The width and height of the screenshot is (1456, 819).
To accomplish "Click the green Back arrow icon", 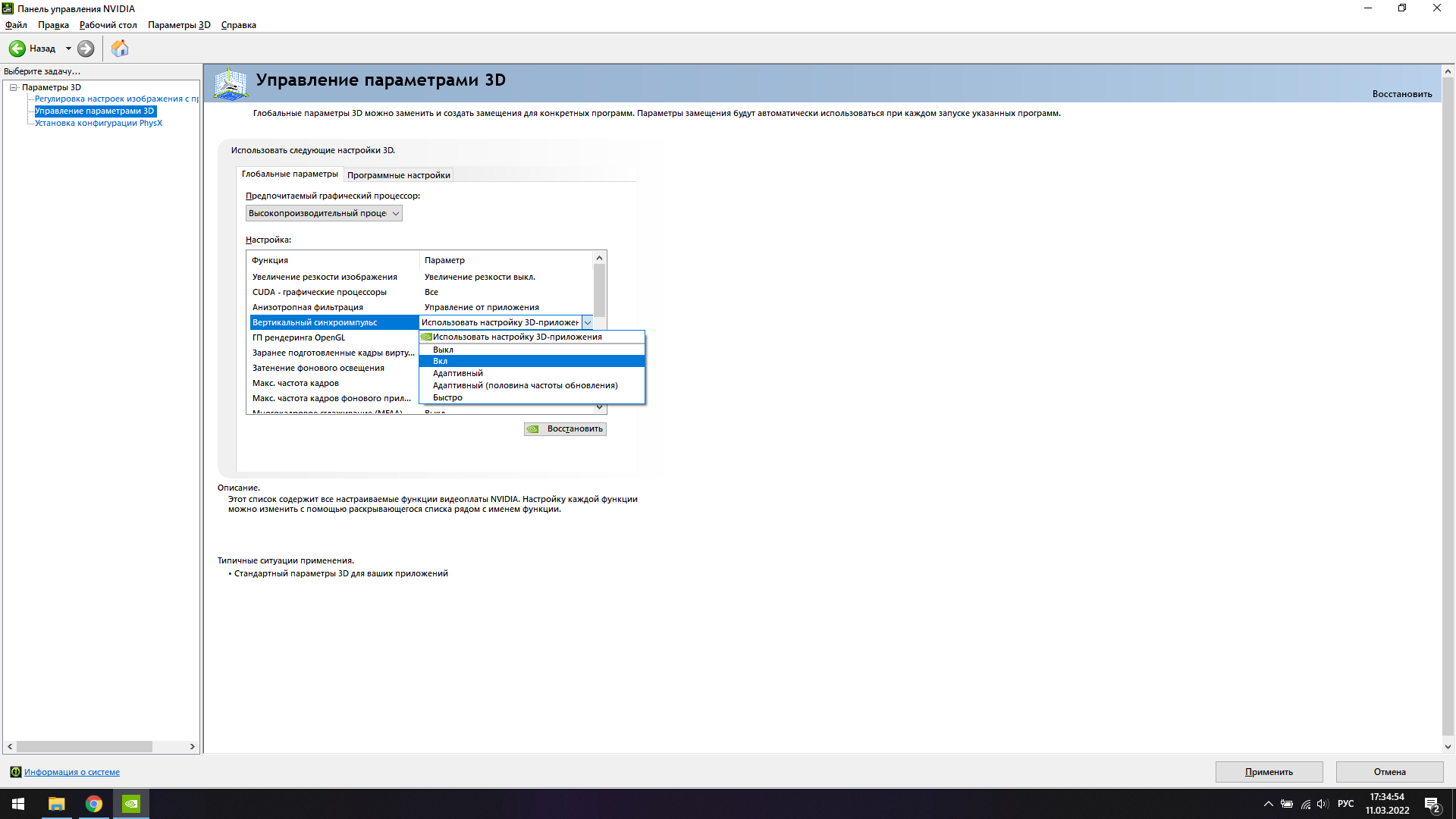I will click(x=17, y=49).
